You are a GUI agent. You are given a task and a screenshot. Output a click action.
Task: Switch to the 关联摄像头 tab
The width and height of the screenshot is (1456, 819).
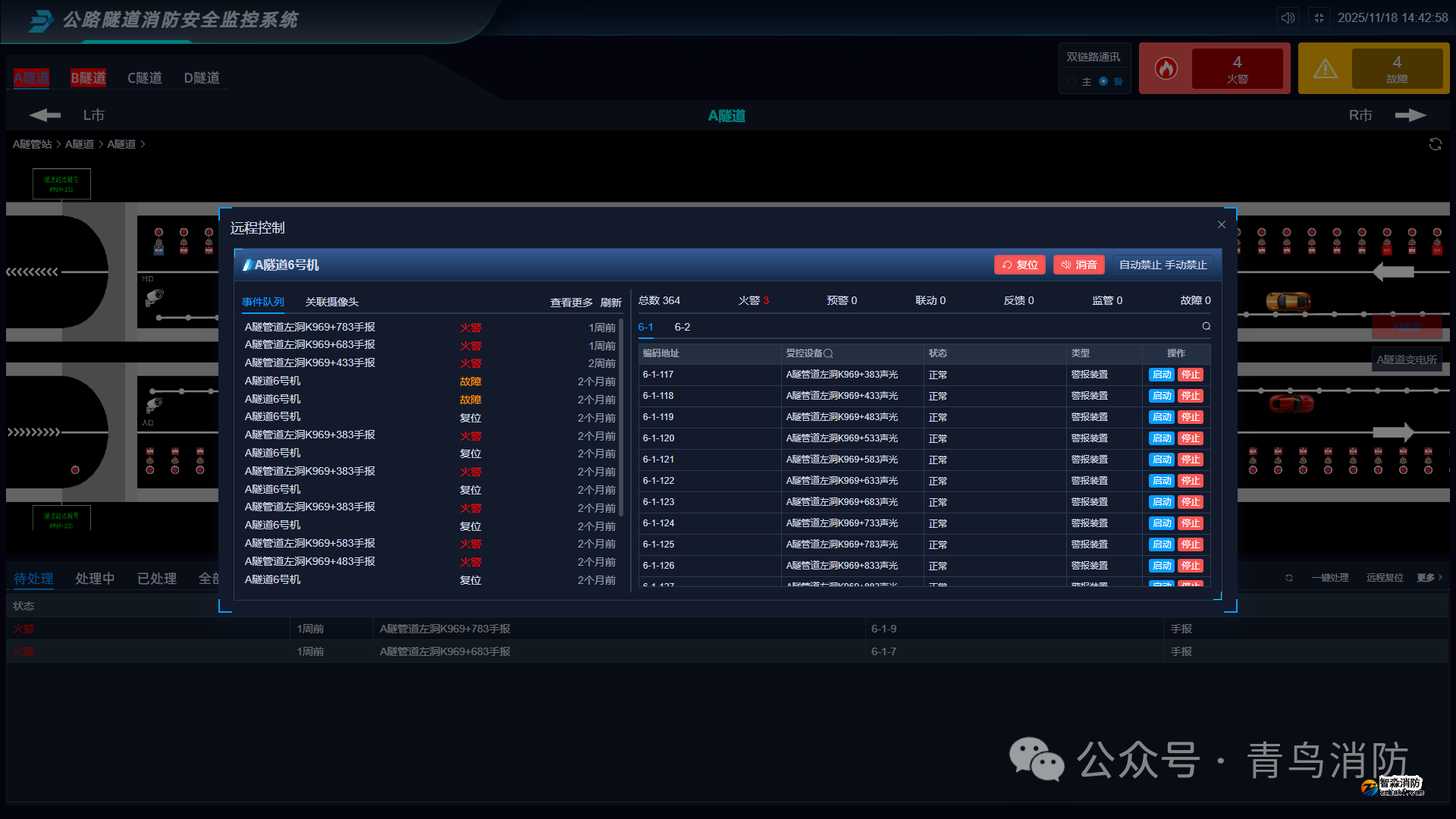point(331,302)
